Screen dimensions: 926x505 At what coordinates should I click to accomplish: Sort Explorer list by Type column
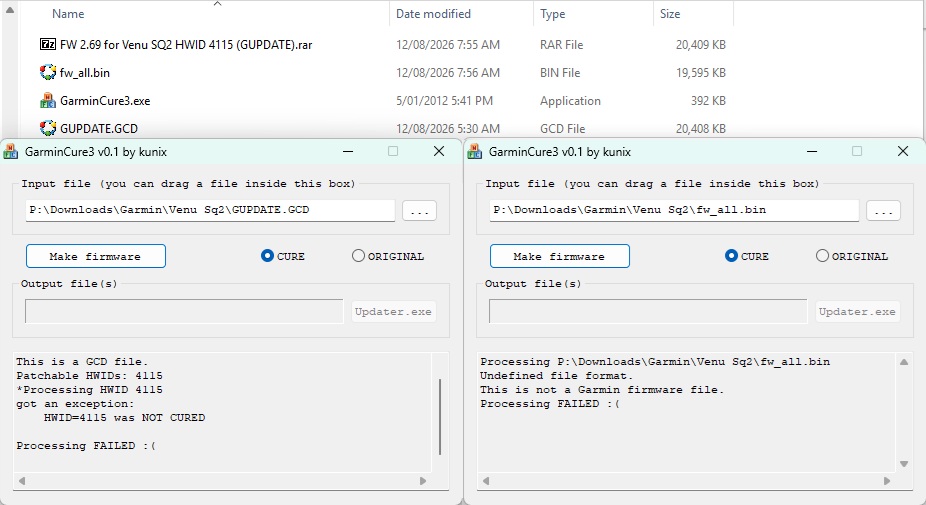[x=552, y=14]
